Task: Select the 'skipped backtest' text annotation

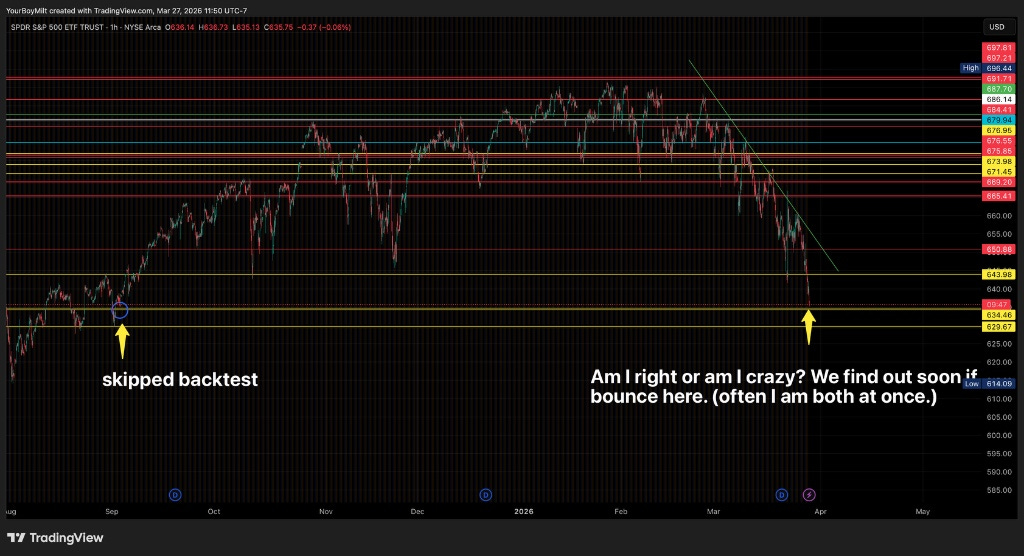Action: (180, 380)
